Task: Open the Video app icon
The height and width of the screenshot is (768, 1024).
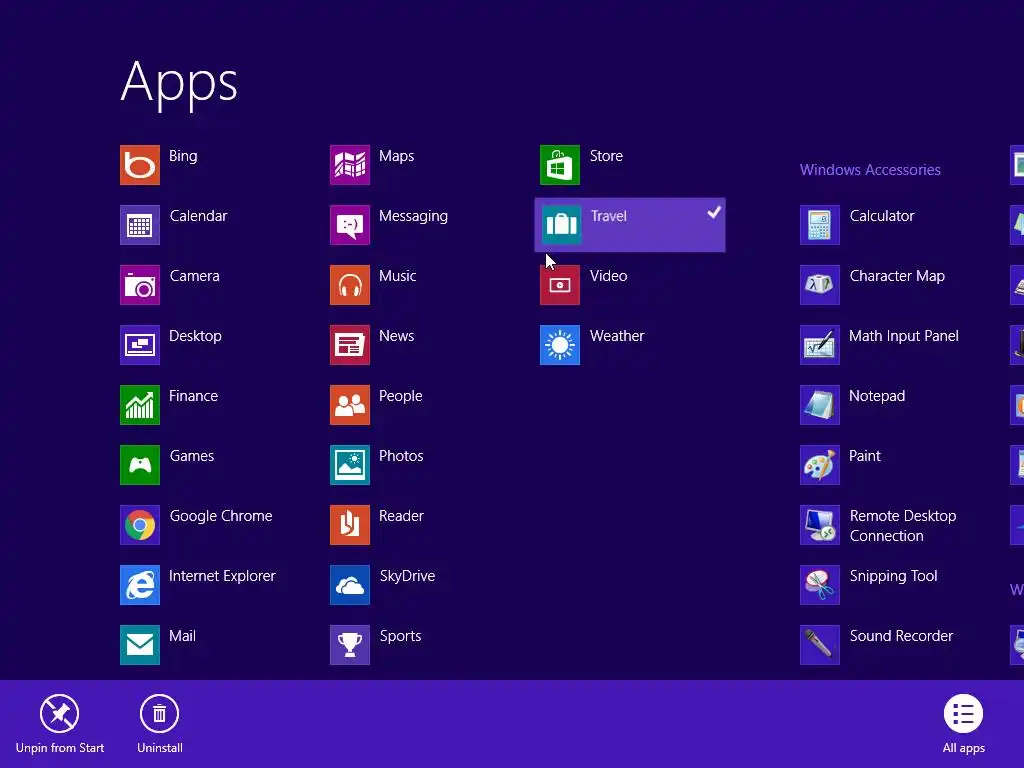Action: (x=560, y=285)
